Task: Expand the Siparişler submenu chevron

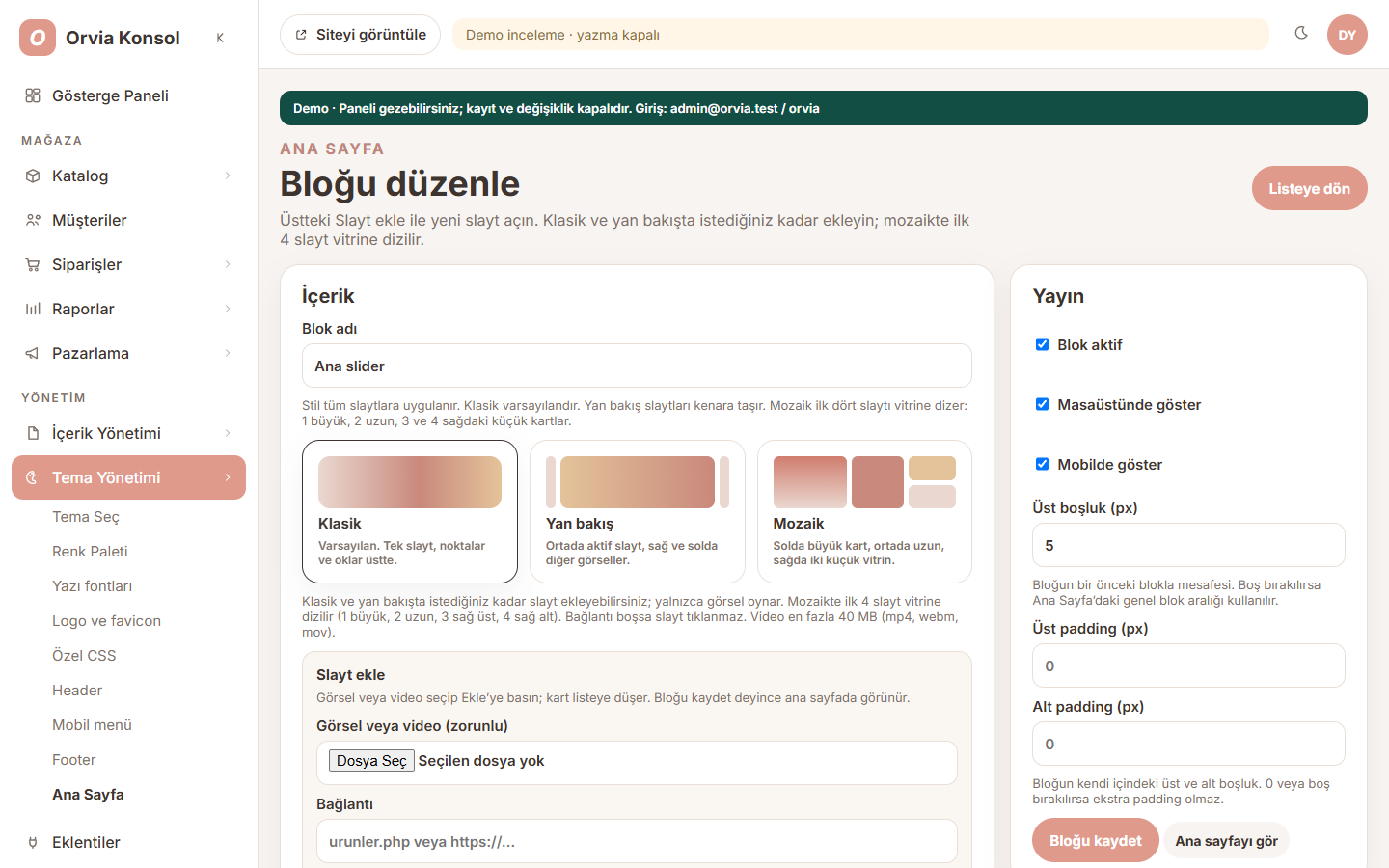Action: click(x=228, y=264)
